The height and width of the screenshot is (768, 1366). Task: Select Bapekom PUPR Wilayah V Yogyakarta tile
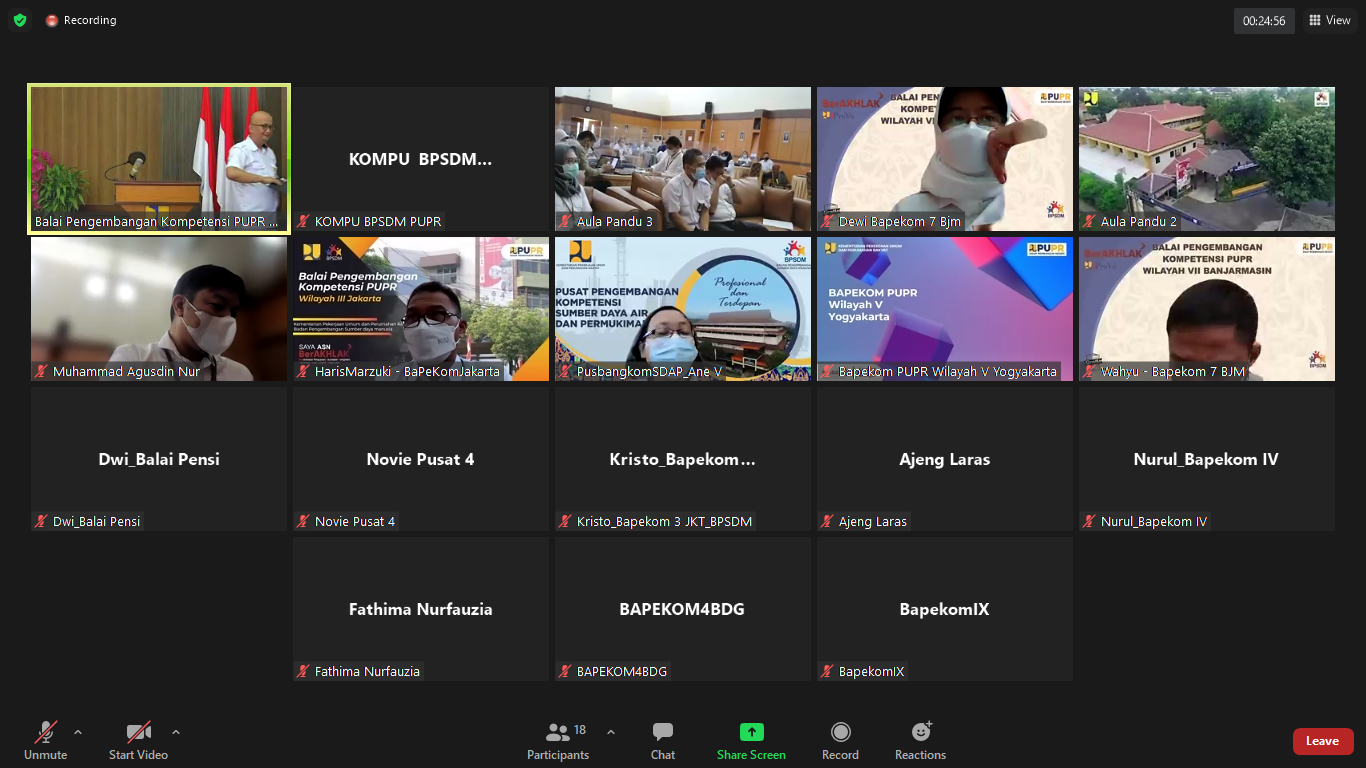(x=945, y=309)
